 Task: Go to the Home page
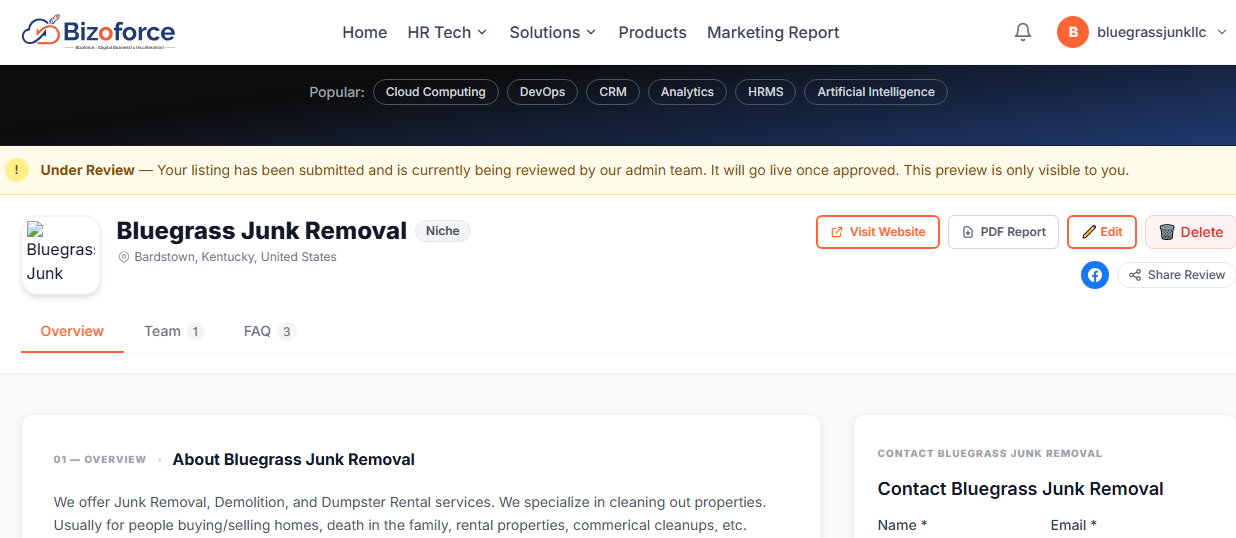(365, 32)
